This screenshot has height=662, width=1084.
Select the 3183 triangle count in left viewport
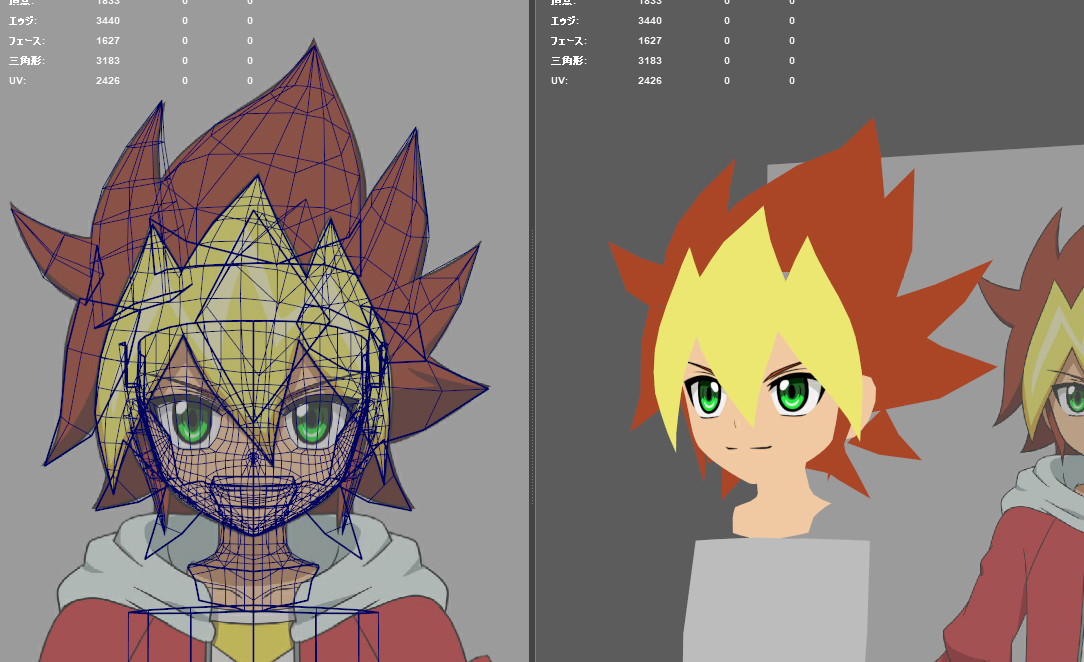[x=108, y=61]
